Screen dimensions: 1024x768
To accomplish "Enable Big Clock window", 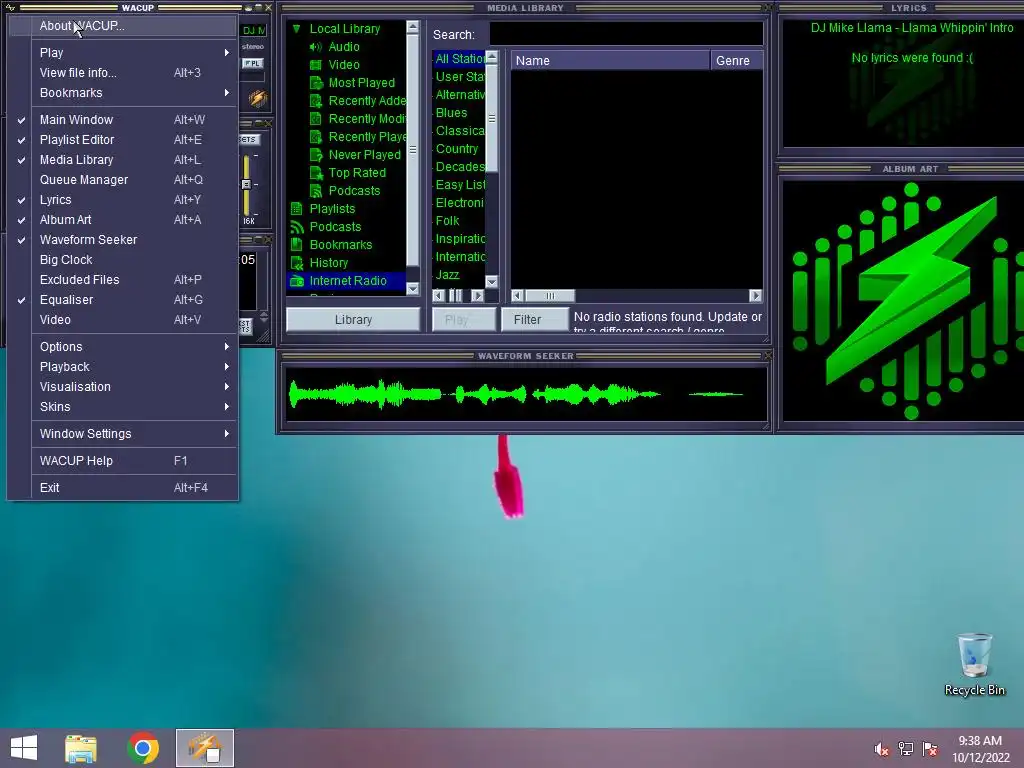I will (123, 260).
